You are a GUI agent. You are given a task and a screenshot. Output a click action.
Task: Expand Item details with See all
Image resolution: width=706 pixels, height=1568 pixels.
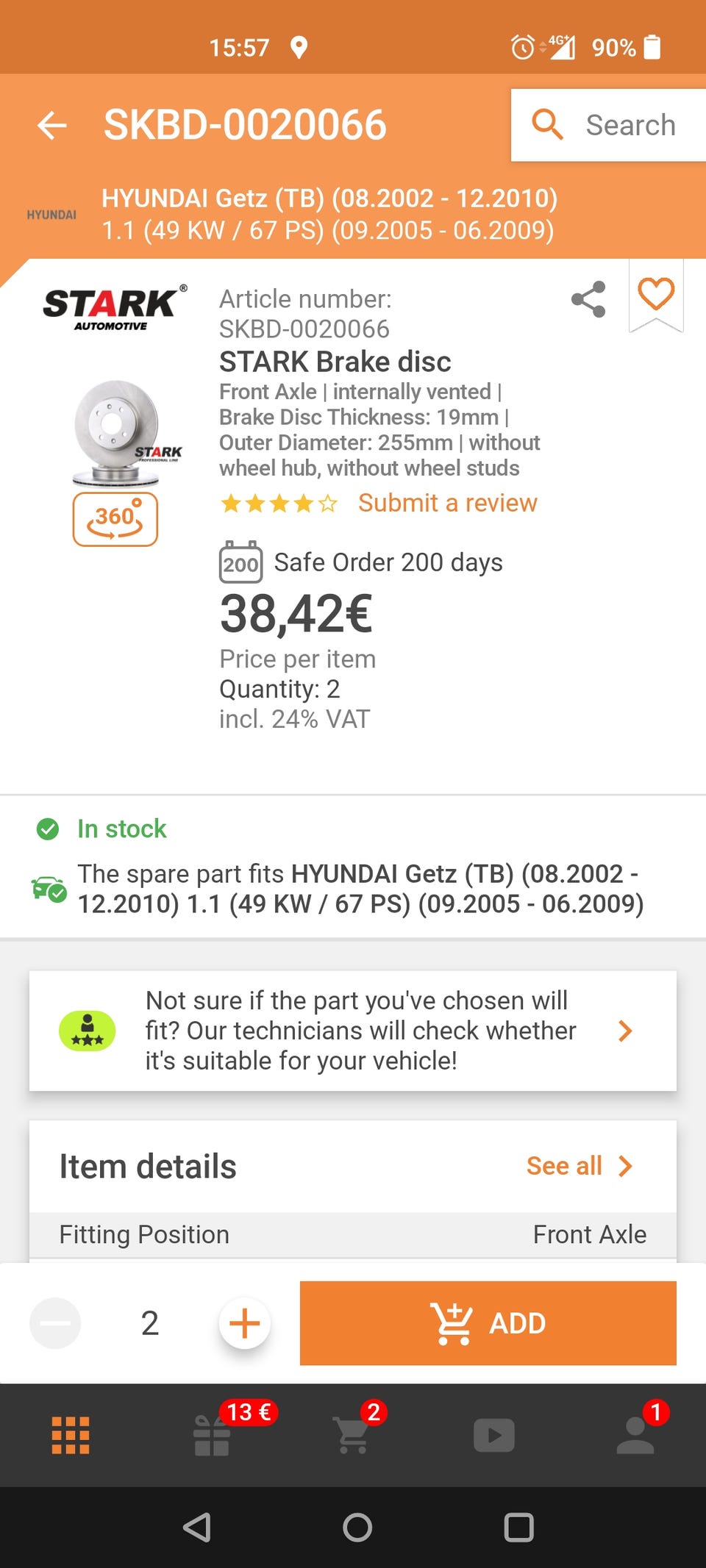point(579,1166)
